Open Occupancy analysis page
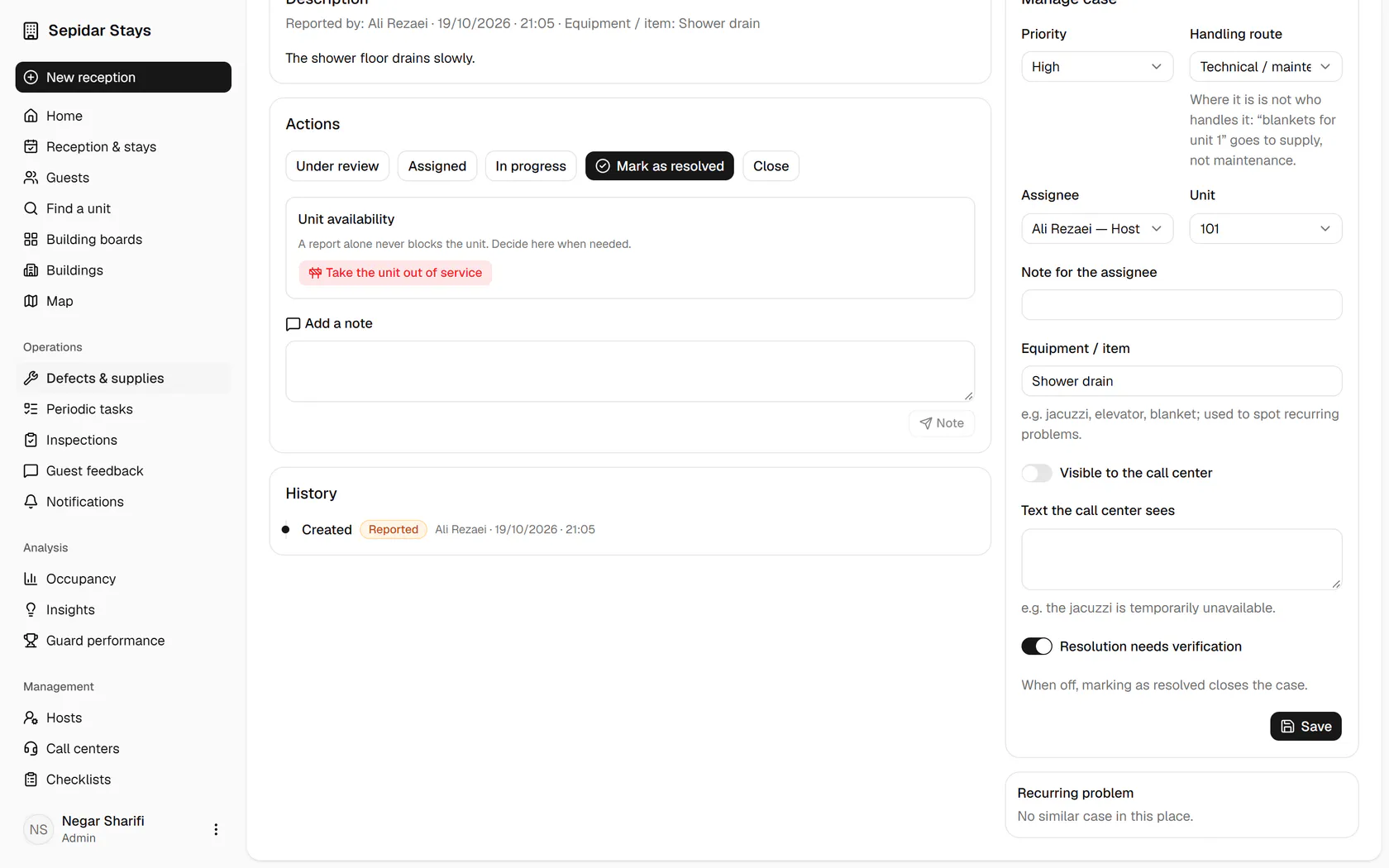 [x=123, y=579]
